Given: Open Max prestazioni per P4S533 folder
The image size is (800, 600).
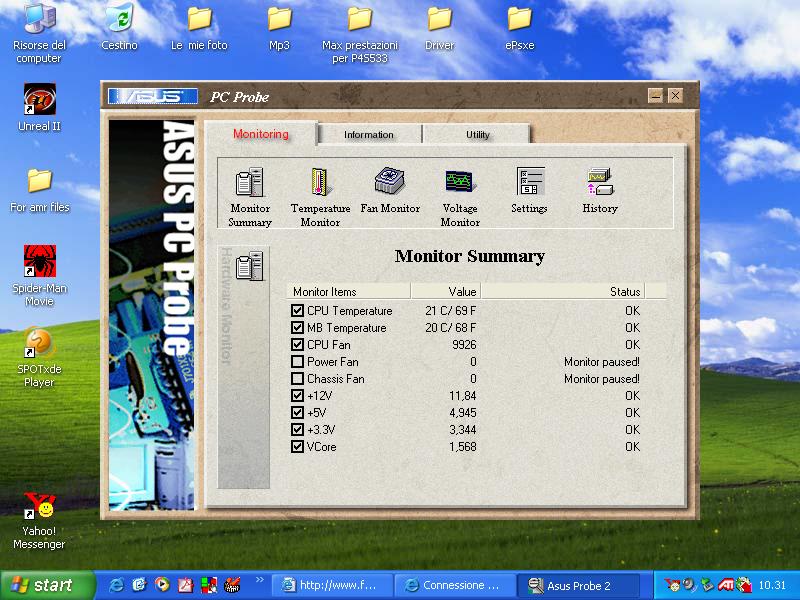Looking at the screenshot, I should point(360,19).
